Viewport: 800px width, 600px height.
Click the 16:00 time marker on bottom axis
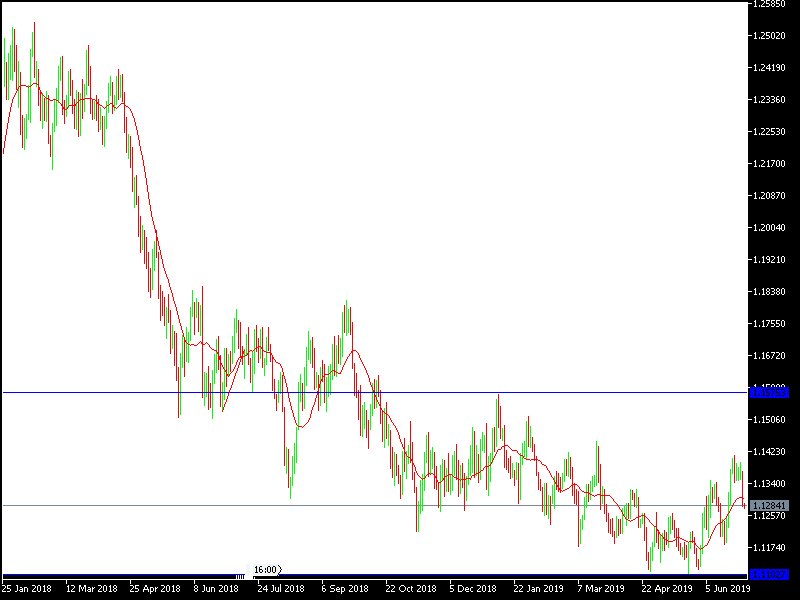pyautogui.click(x=268, y=567)
